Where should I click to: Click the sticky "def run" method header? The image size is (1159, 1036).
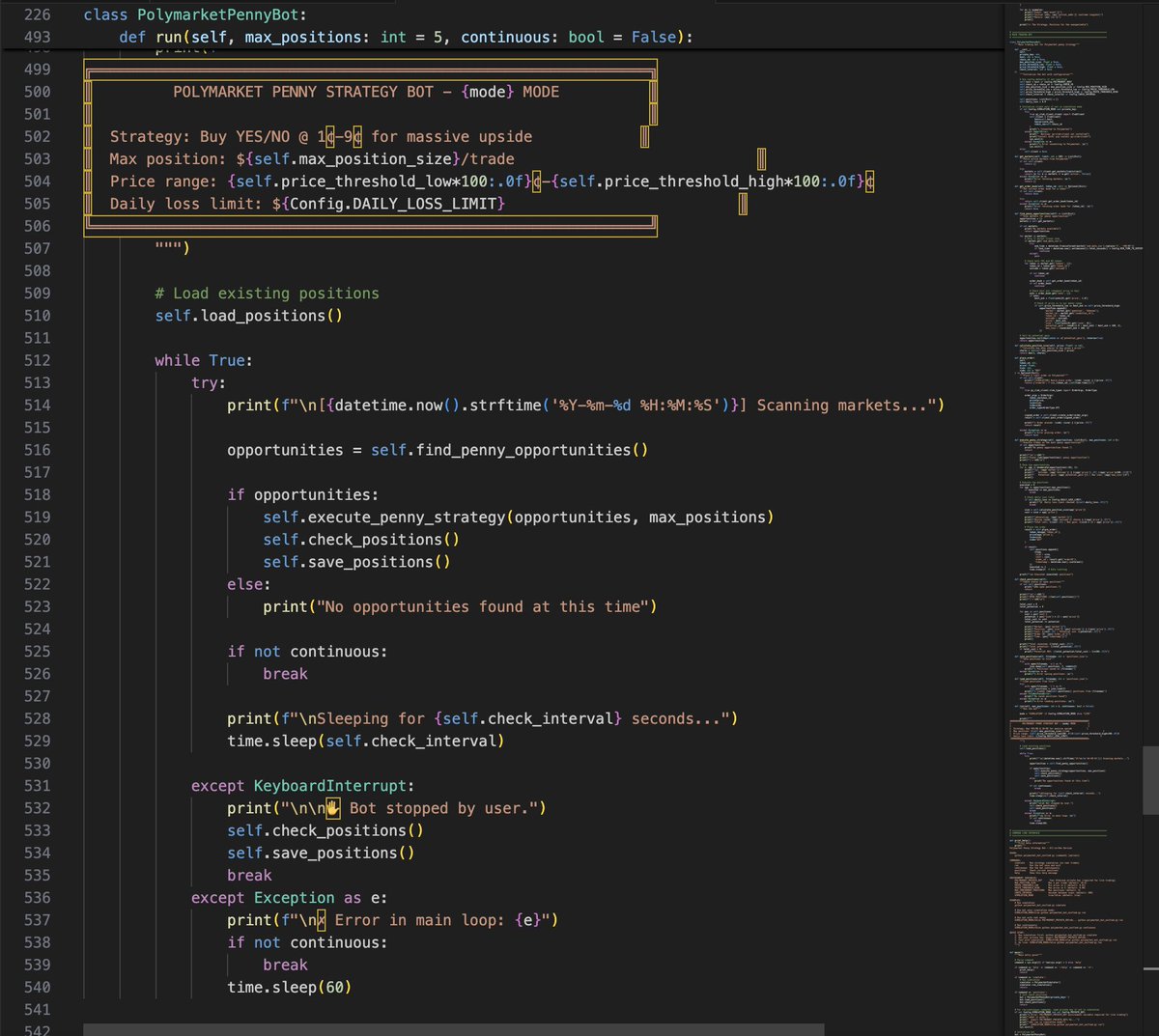(x=406, y=37)
